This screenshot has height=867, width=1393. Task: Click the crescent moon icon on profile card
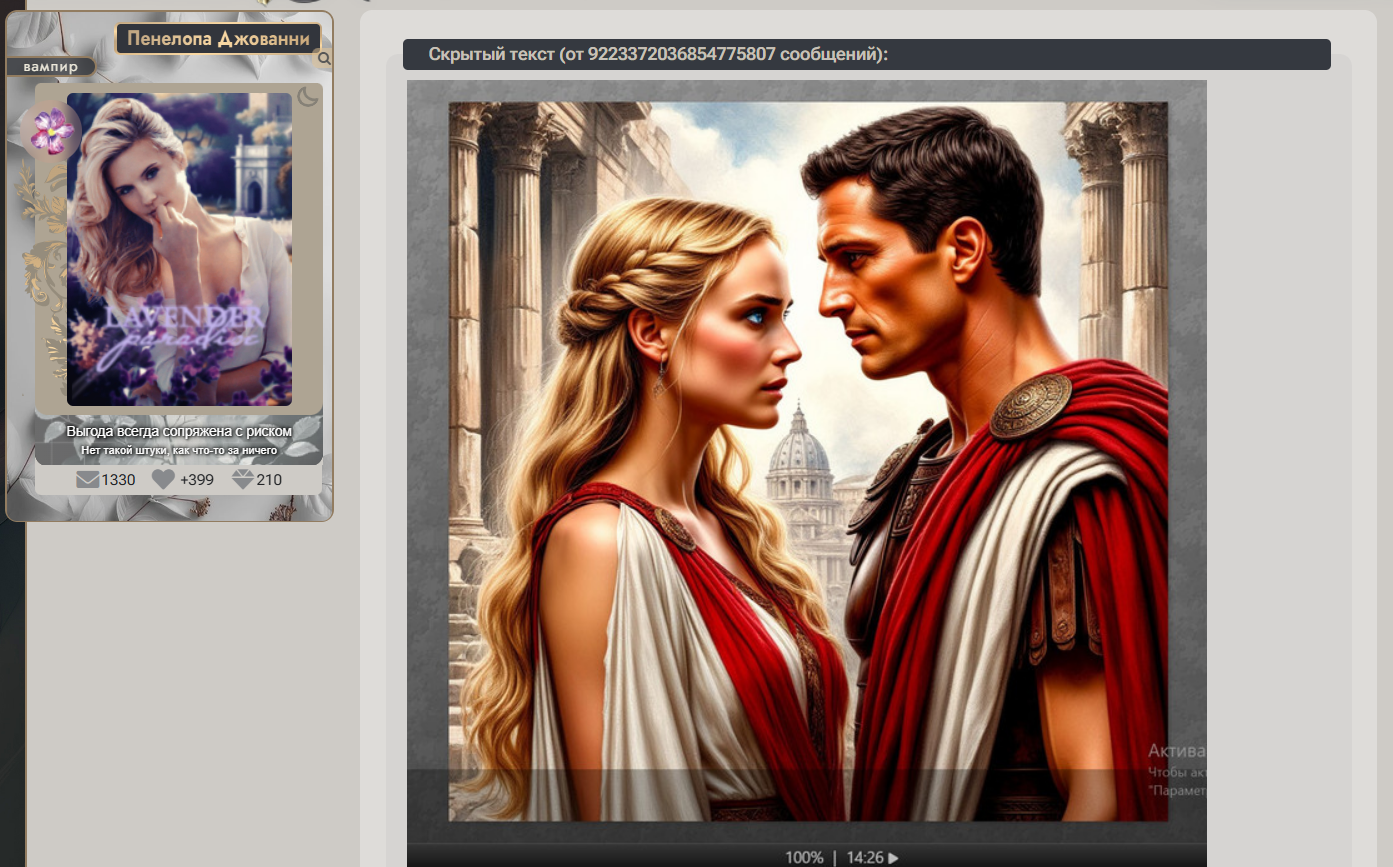(x=309, y=96)
